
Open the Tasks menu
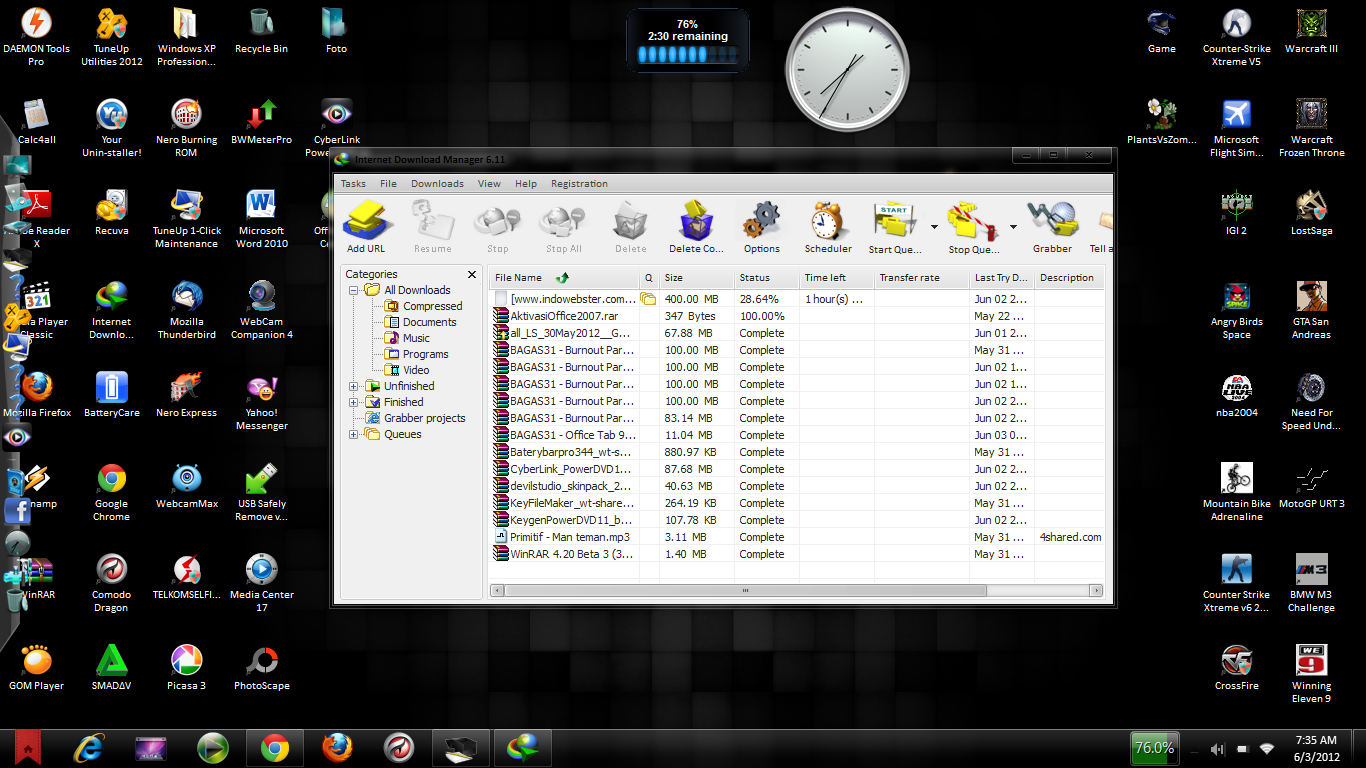point(353,184)
